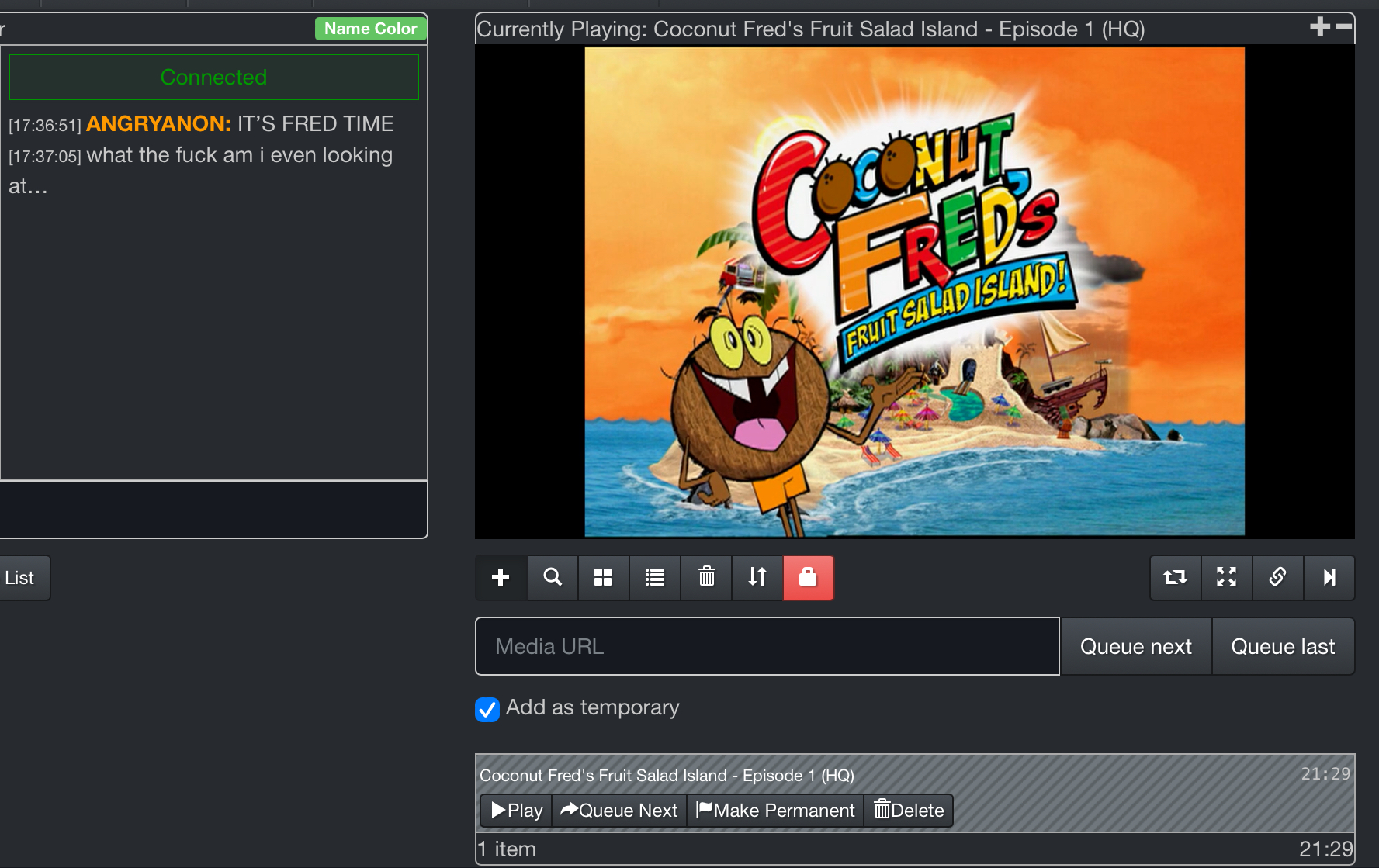Open the Name Color picker
Image resolution: width=1379 pixels, height=868 pixels.
click(371, 29)
